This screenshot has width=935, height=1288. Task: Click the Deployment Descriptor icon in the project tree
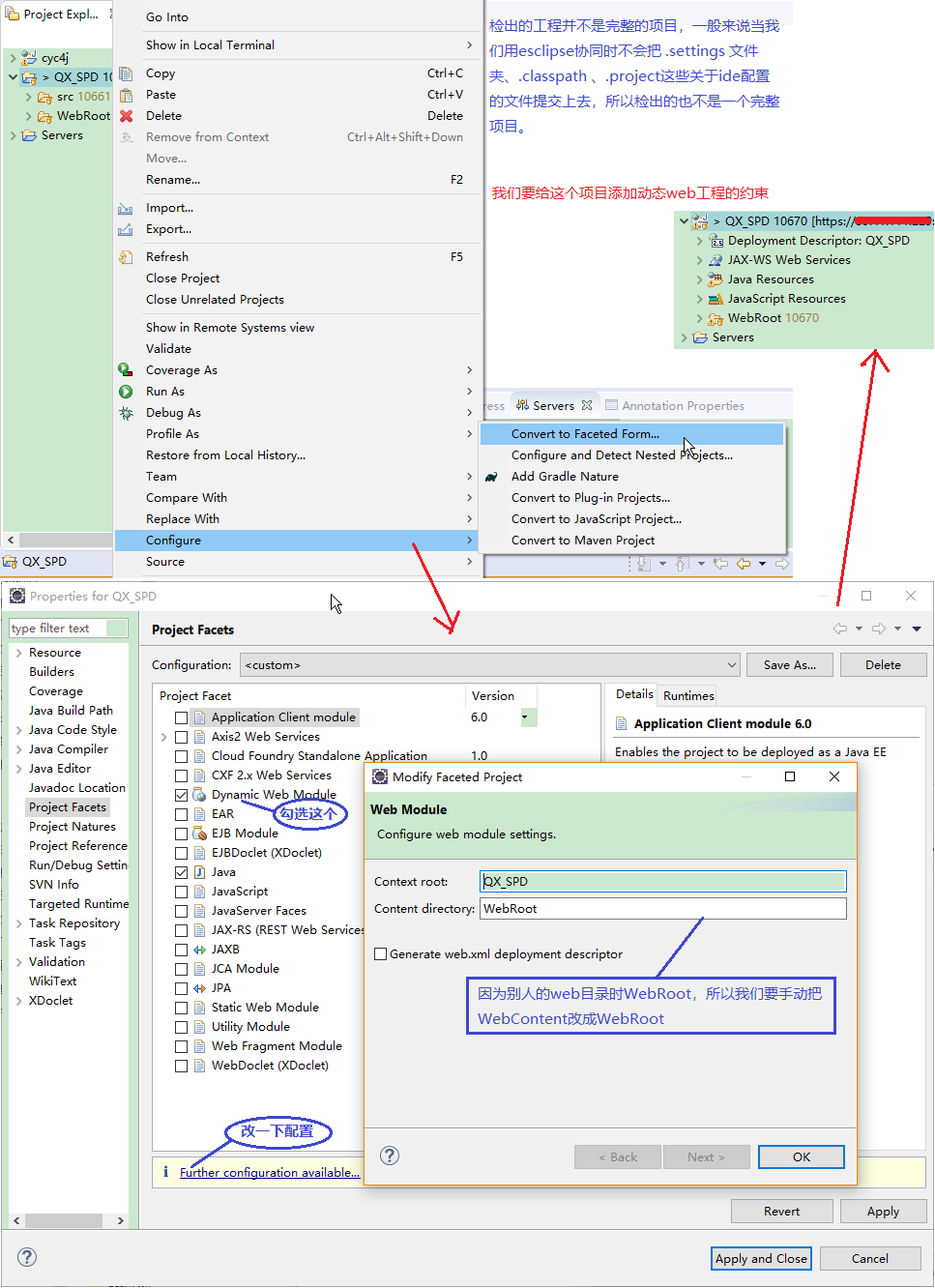click(x=716, y=241)
